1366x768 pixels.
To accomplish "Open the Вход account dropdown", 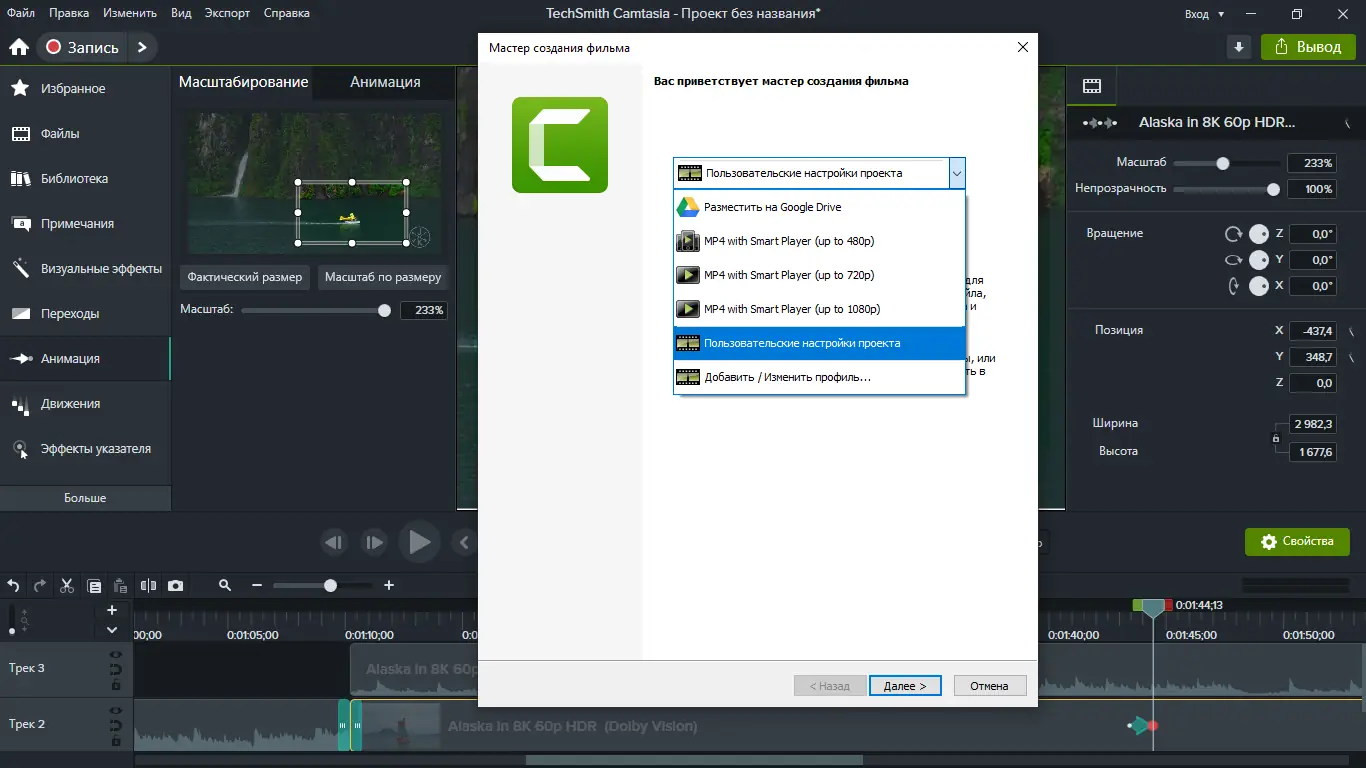I will 1204,14.
